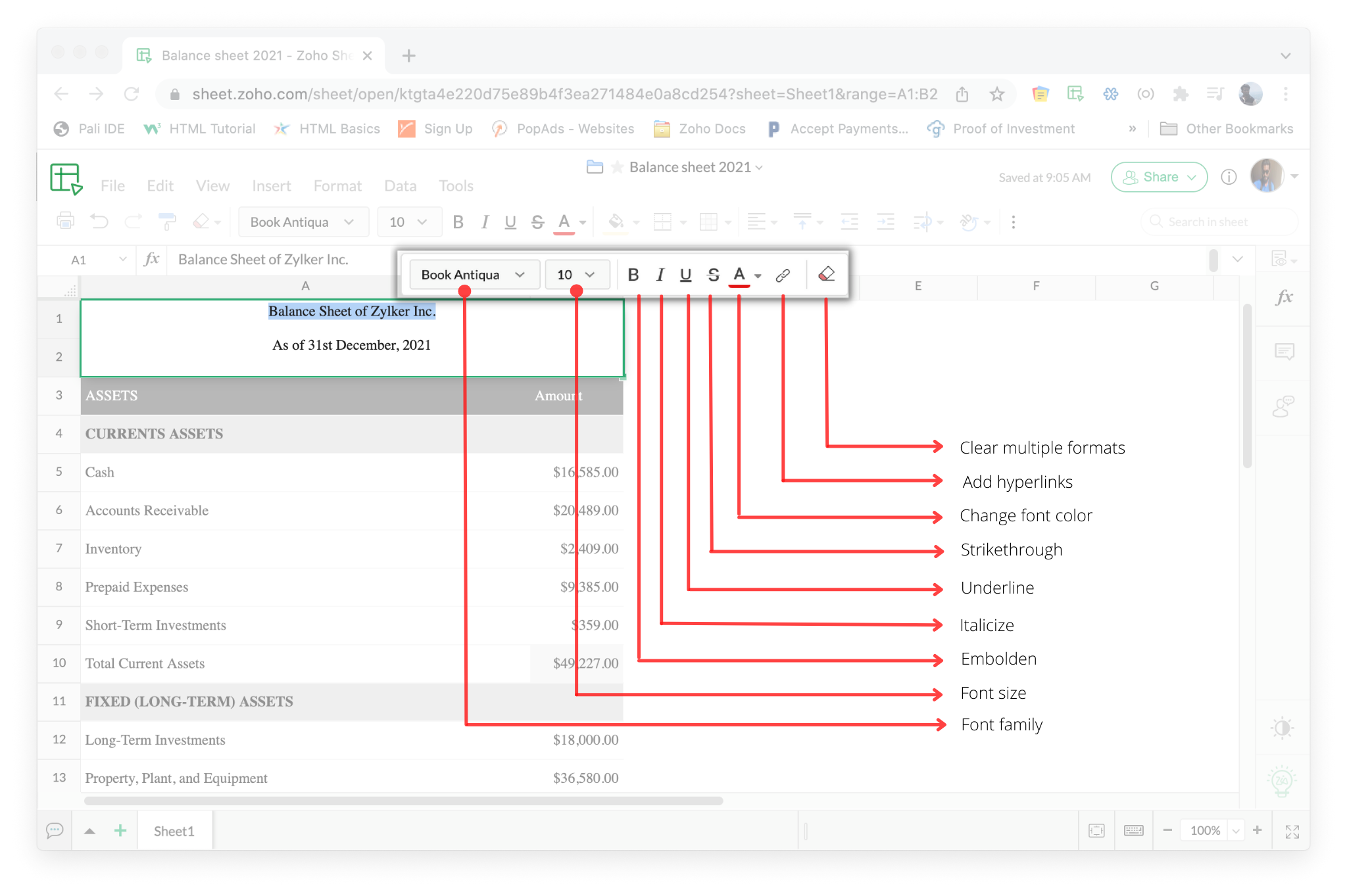
Task: Expand the 100% zoom level dropdown
Action: click(1236, 831)
